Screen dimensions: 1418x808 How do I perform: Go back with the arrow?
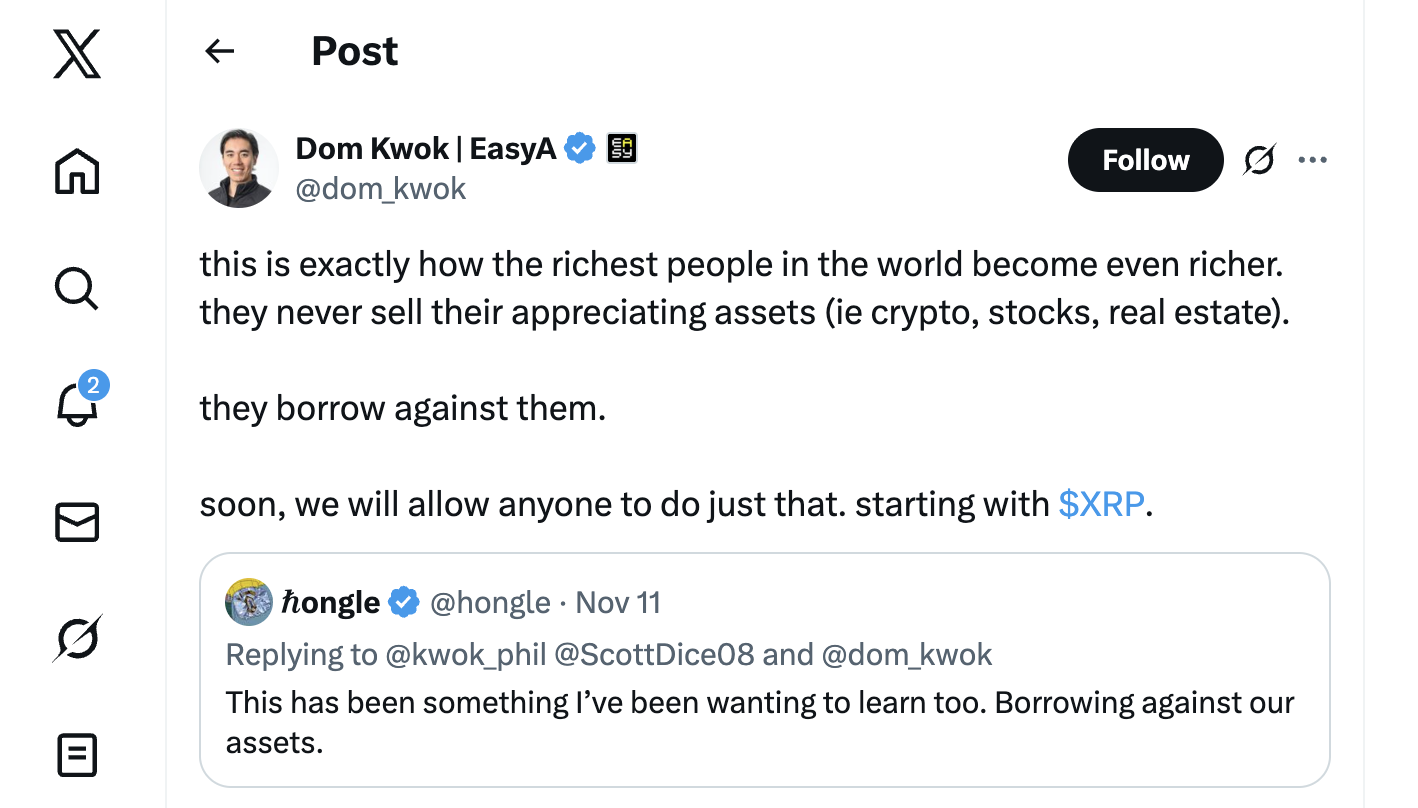click(x=219, y=51)
